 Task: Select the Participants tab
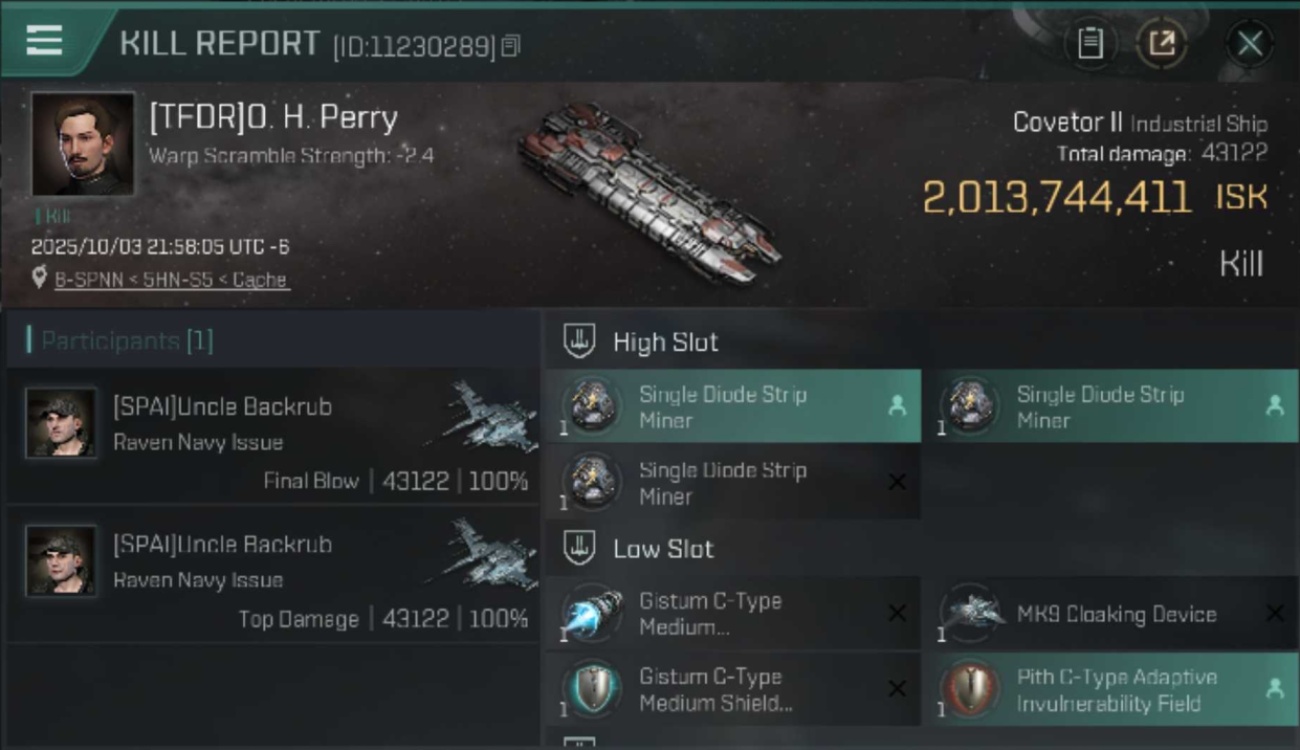coord(120,340)
